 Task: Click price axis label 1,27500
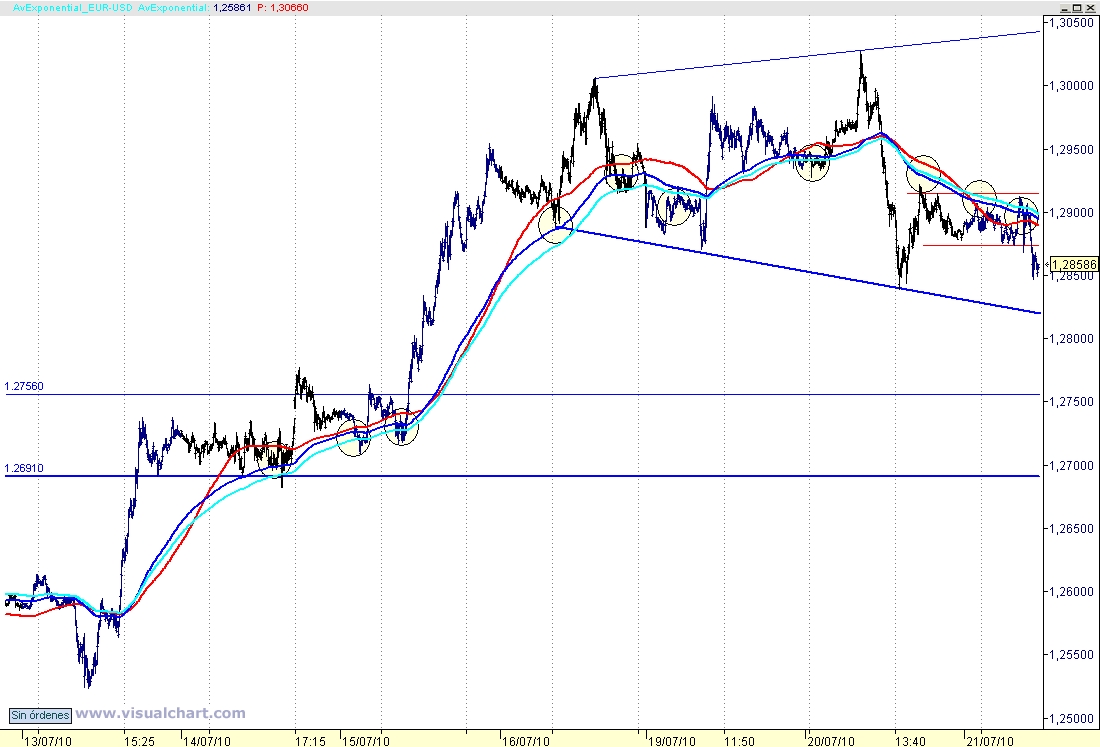tap(1071, 402)
